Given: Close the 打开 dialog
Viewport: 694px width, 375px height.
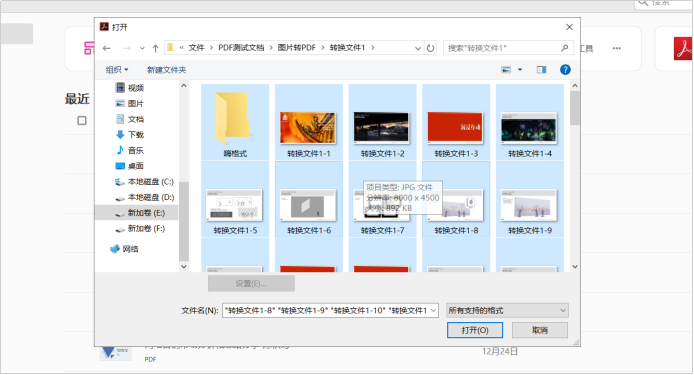Looking at the screenshot, I should click(x=569, y=27).
